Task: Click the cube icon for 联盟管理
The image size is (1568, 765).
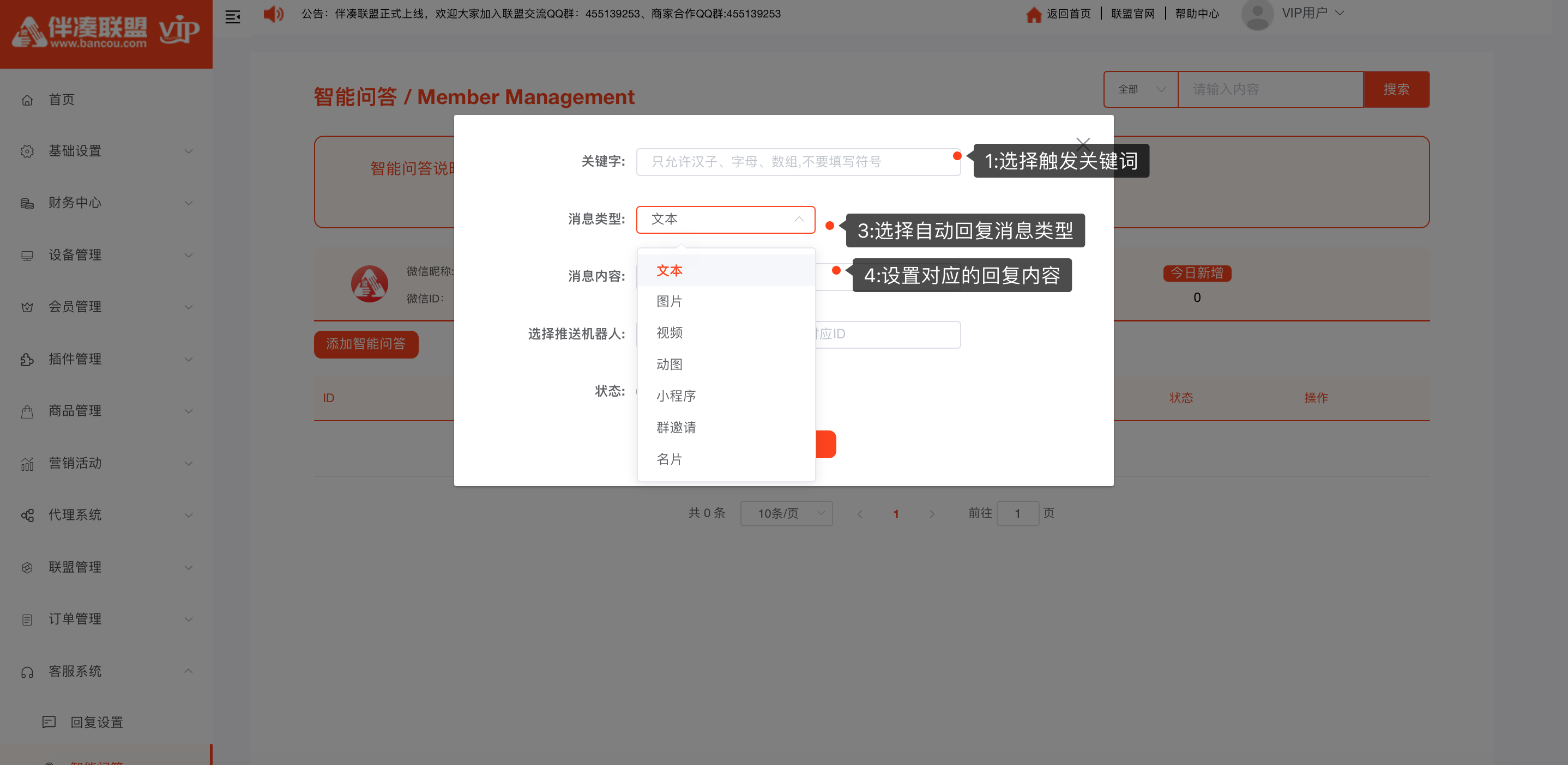Action: 27,567
